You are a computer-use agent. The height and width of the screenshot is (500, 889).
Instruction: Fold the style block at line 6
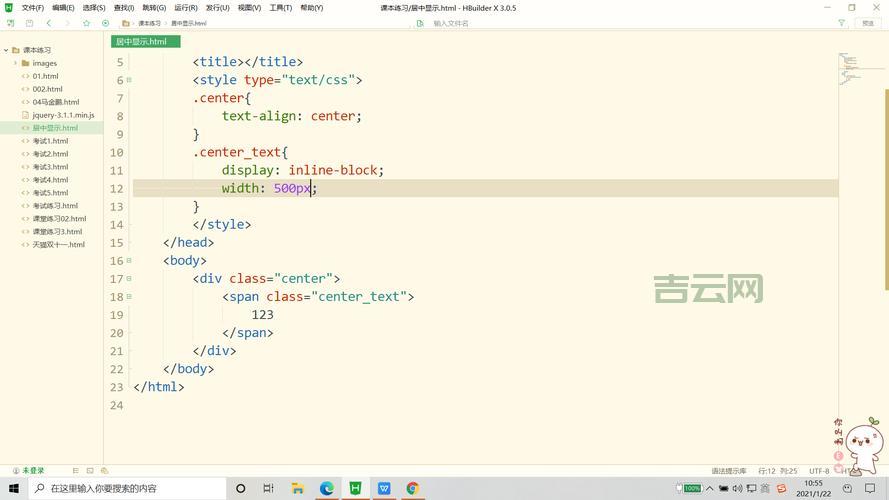129,80
